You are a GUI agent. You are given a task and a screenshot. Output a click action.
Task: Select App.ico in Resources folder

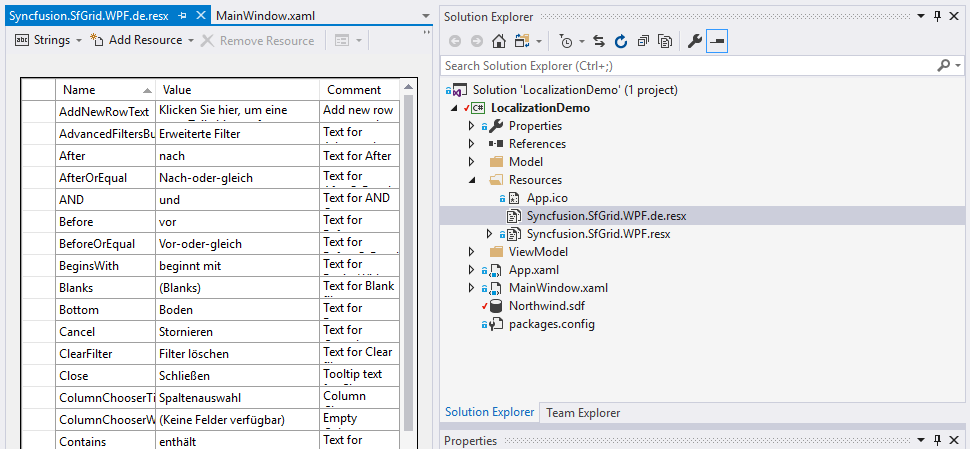(547, 199)
